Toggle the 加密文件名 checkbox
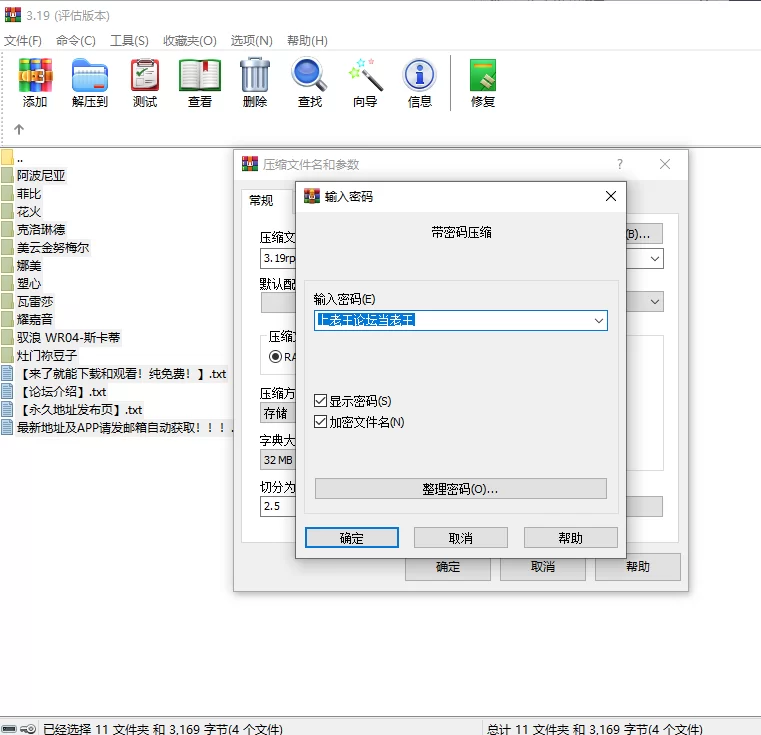 (321, 422)
